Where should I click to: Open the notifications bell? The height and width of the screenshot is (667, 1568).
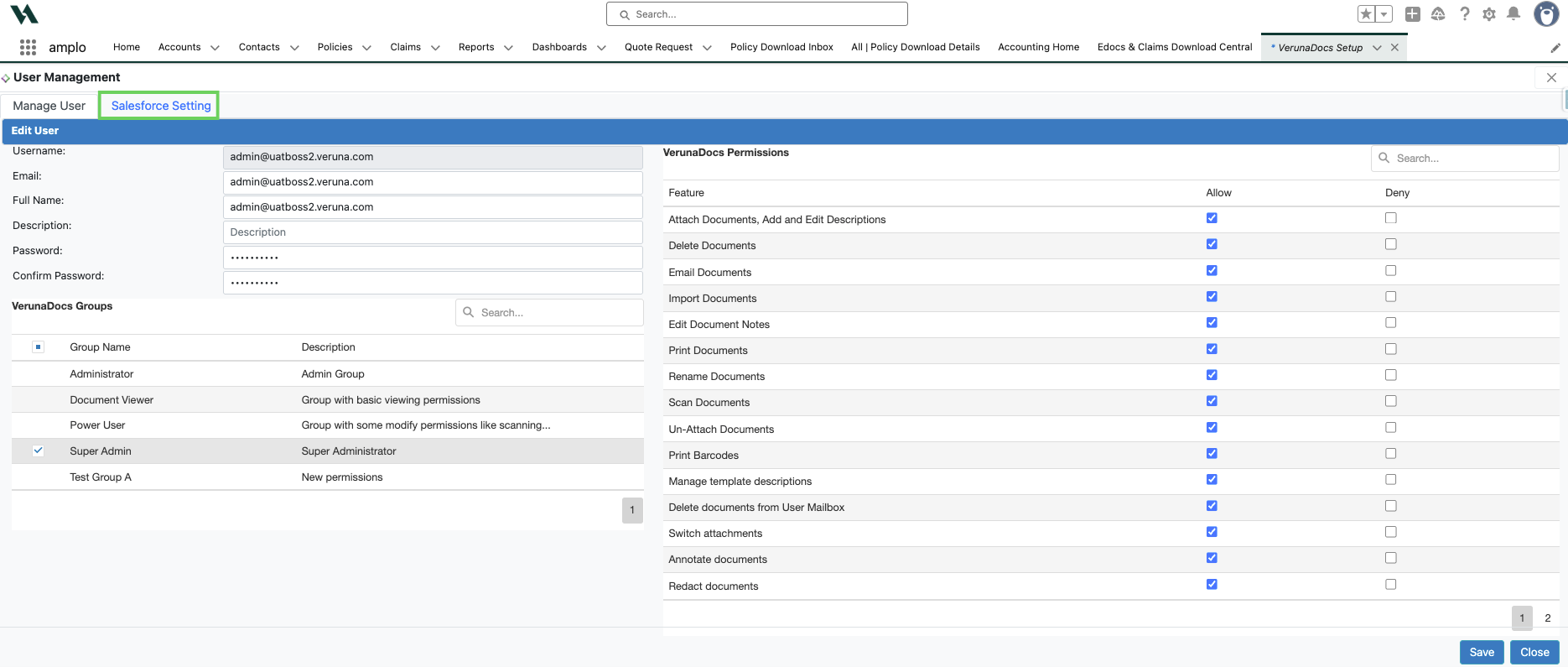point(1513,14)
